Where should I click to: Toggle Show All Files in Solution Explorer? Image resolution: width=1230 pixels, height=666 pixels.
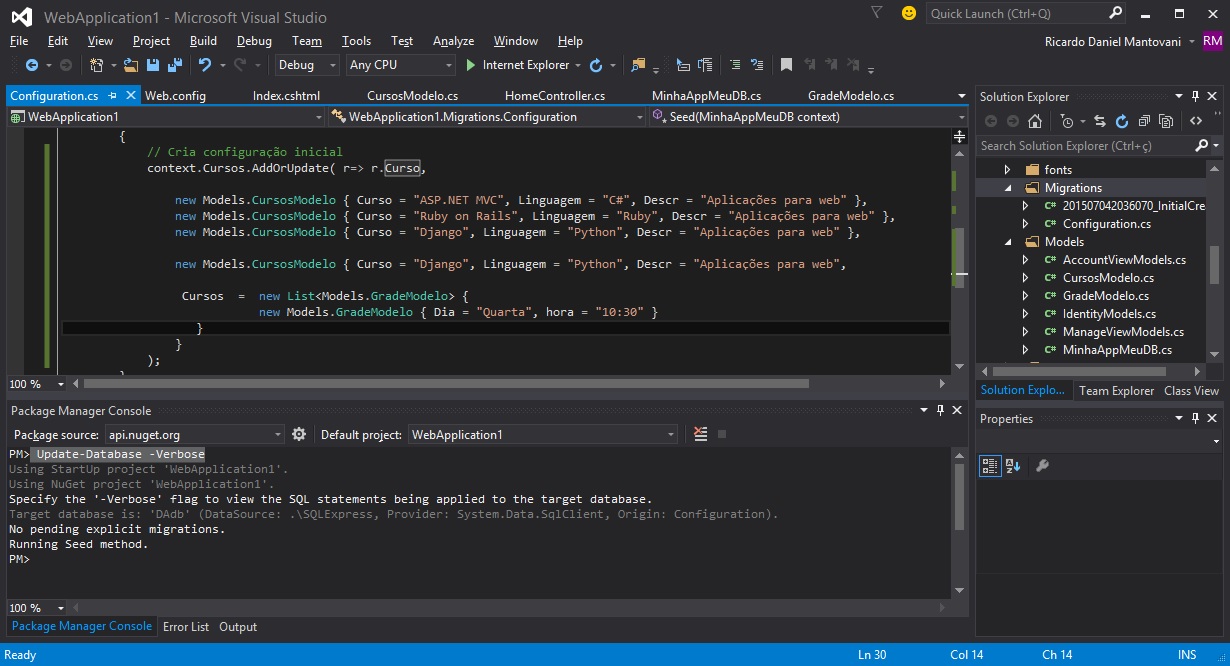click(x=1166, y=121)
